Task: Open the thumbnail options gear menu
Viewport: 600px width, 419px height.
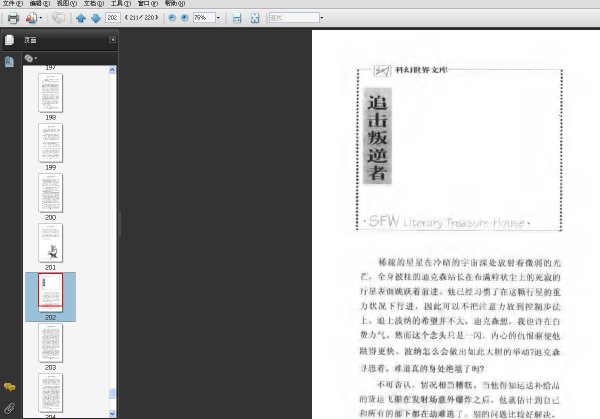Action: (x=31, y=58)
